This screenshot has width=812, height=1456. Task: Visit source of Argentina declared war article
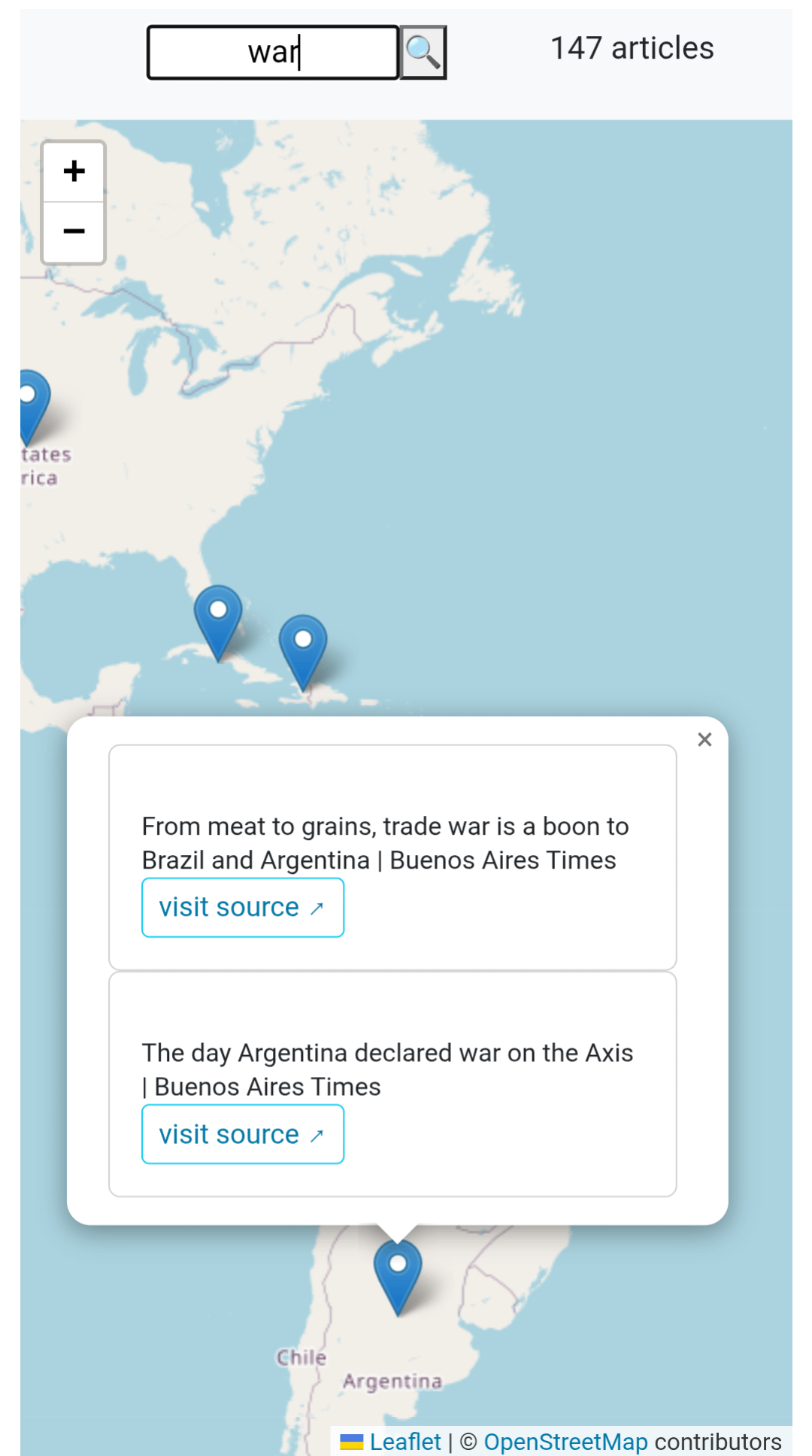pos(243,1134)
